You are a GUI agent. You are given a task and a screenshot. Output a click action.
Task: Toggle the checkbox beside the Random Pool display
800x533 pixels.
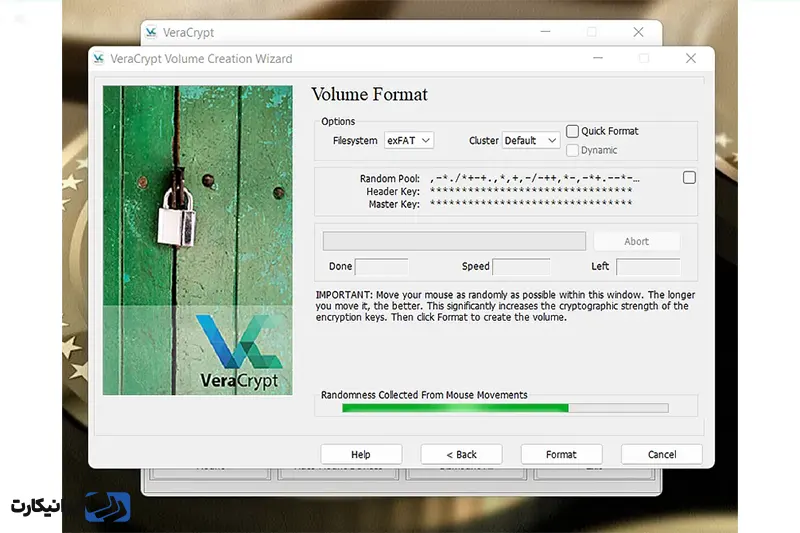coord(689,177)
